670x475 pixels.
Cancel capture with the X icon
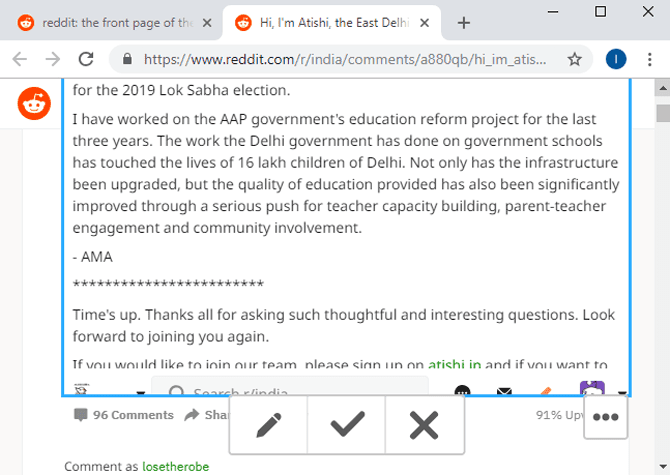point(424,425)
